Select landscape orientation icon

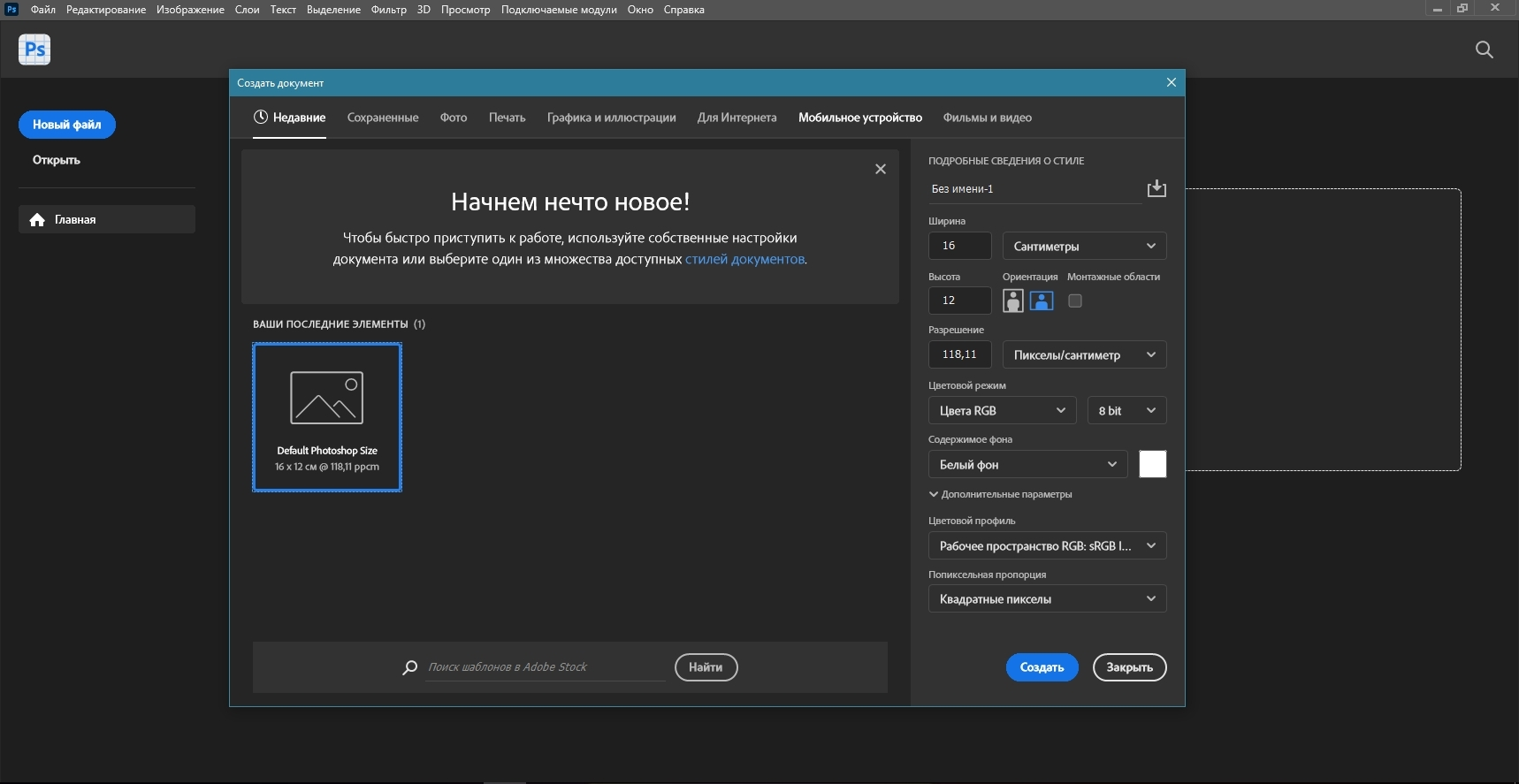1042,301
